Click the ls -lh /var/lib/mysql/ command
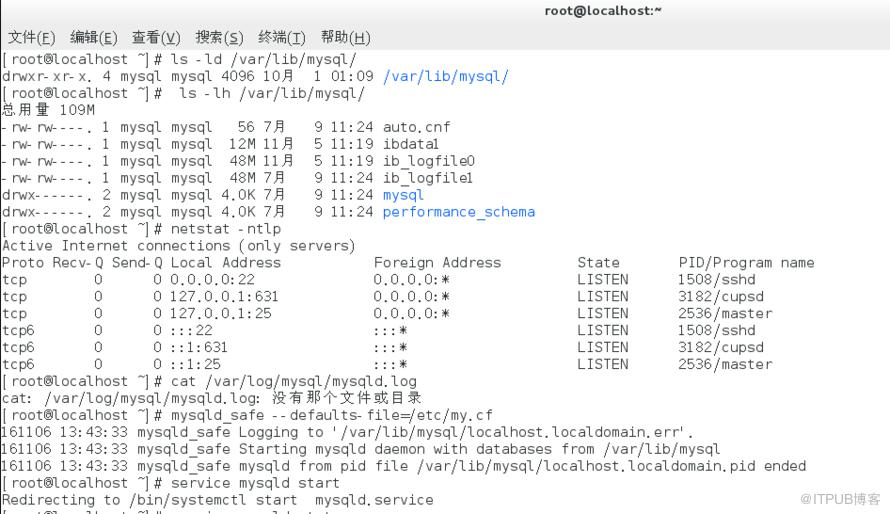Screen dimensions: 890x514 pos(272,94)
